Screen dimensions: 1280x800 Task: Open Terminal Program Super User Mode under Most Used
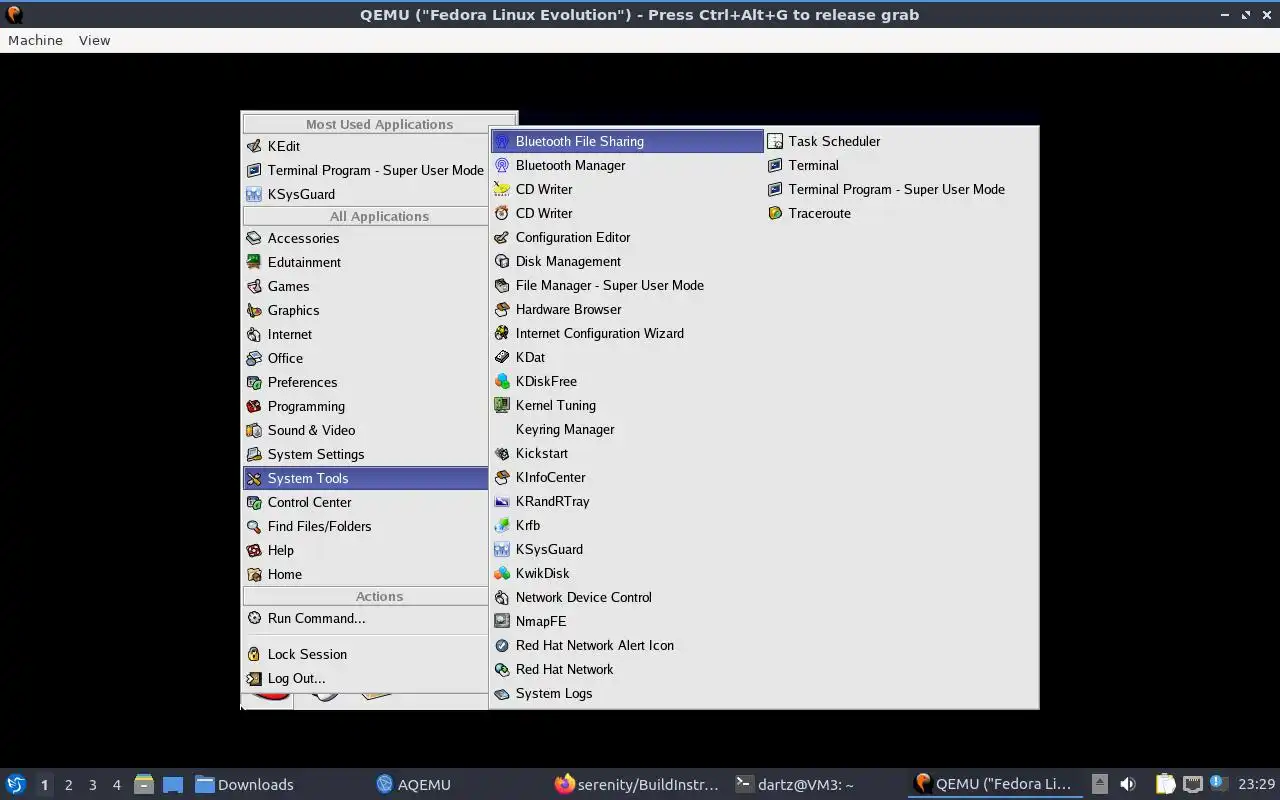point(365,170)
